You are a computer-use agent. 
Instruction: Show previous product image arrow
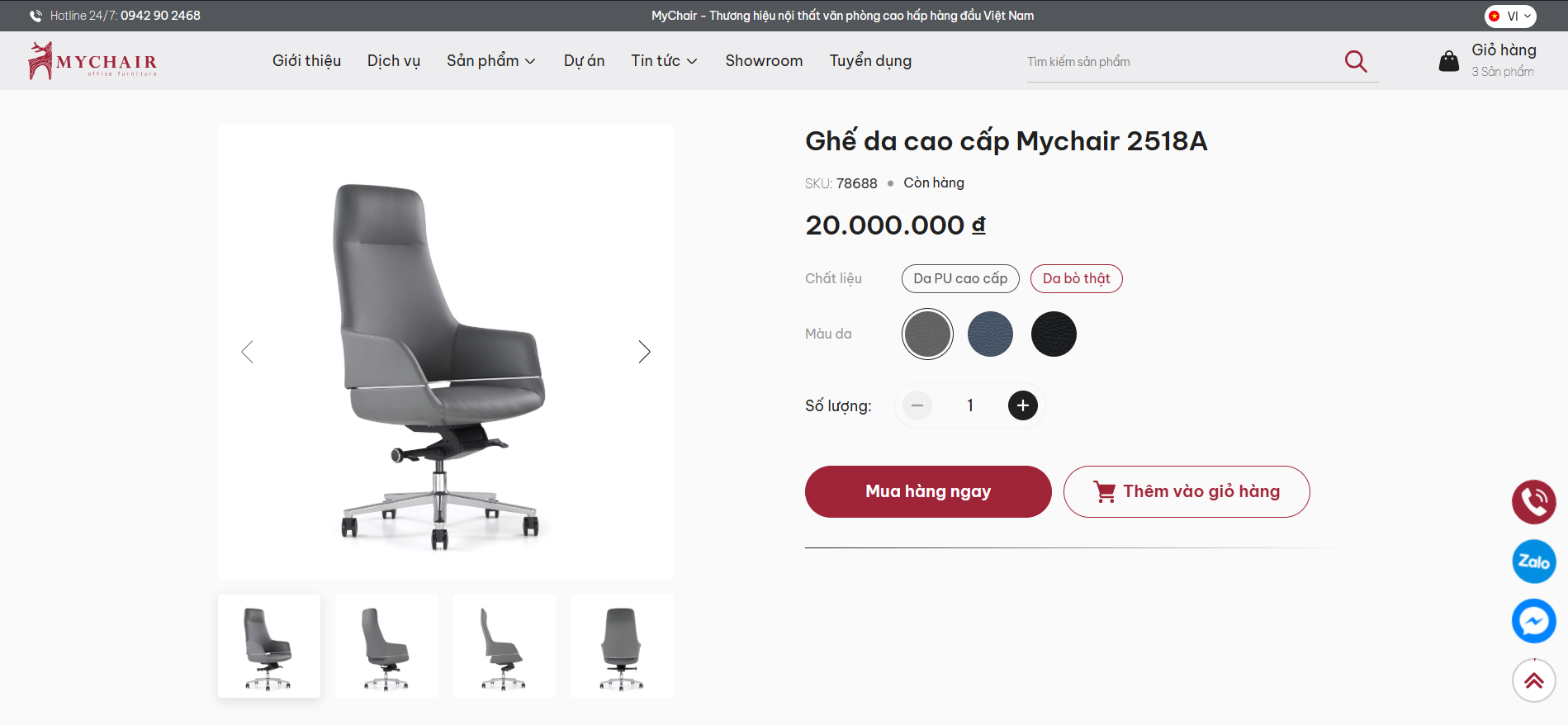point(247,352)
